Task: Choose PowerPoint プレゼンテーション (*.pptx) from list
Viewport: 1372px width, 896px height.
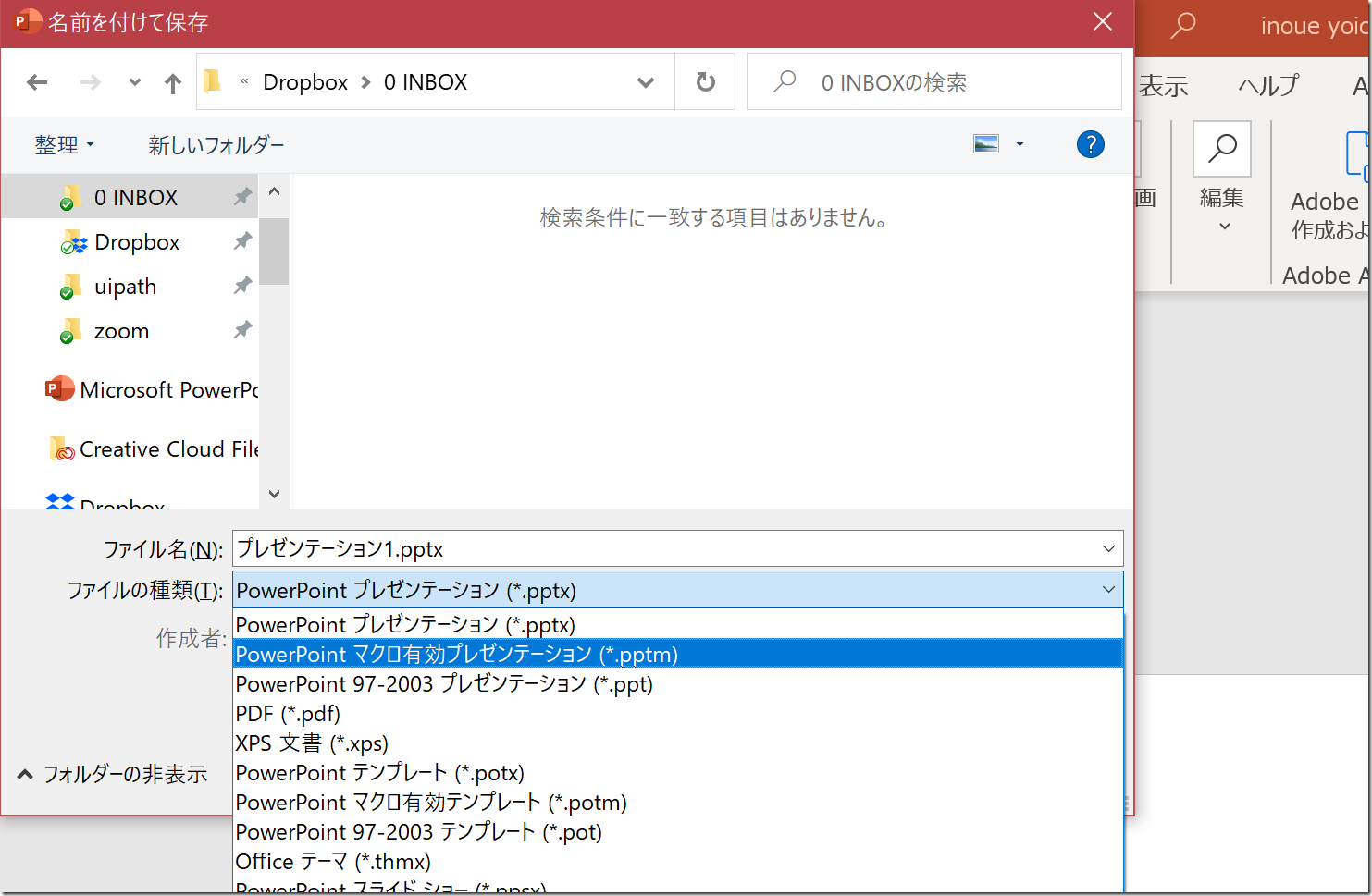Action: click(x=678, y=625)
